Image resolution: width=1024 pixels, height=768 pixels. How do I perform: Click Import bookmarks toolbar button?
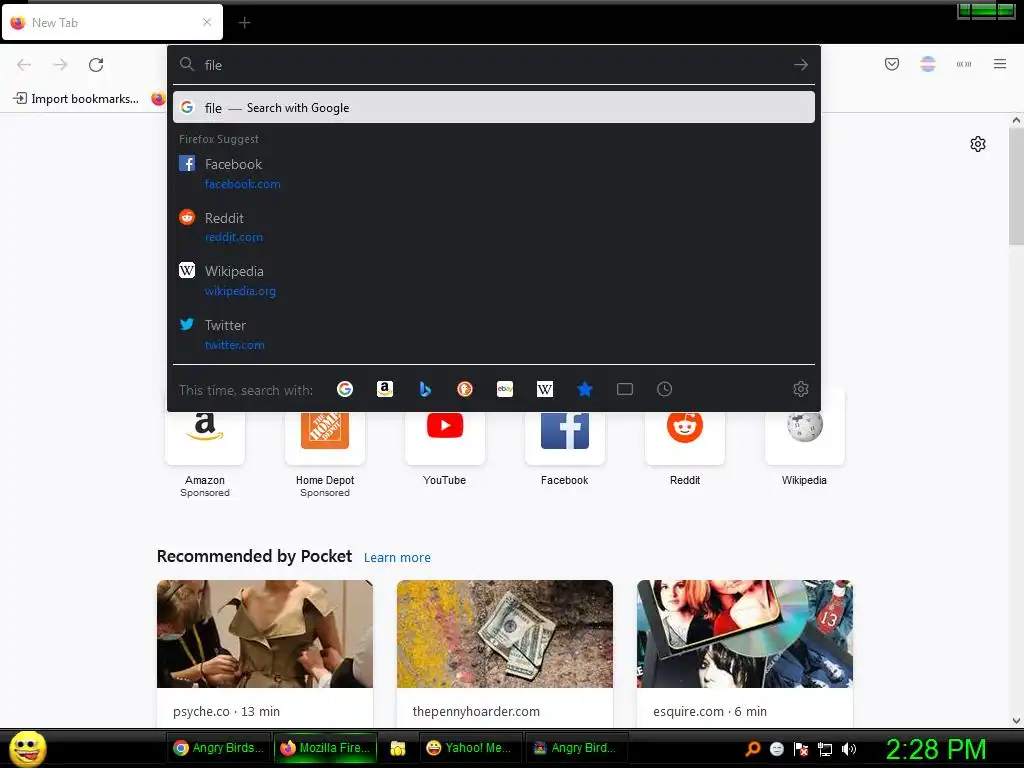(x=76, y=99)
